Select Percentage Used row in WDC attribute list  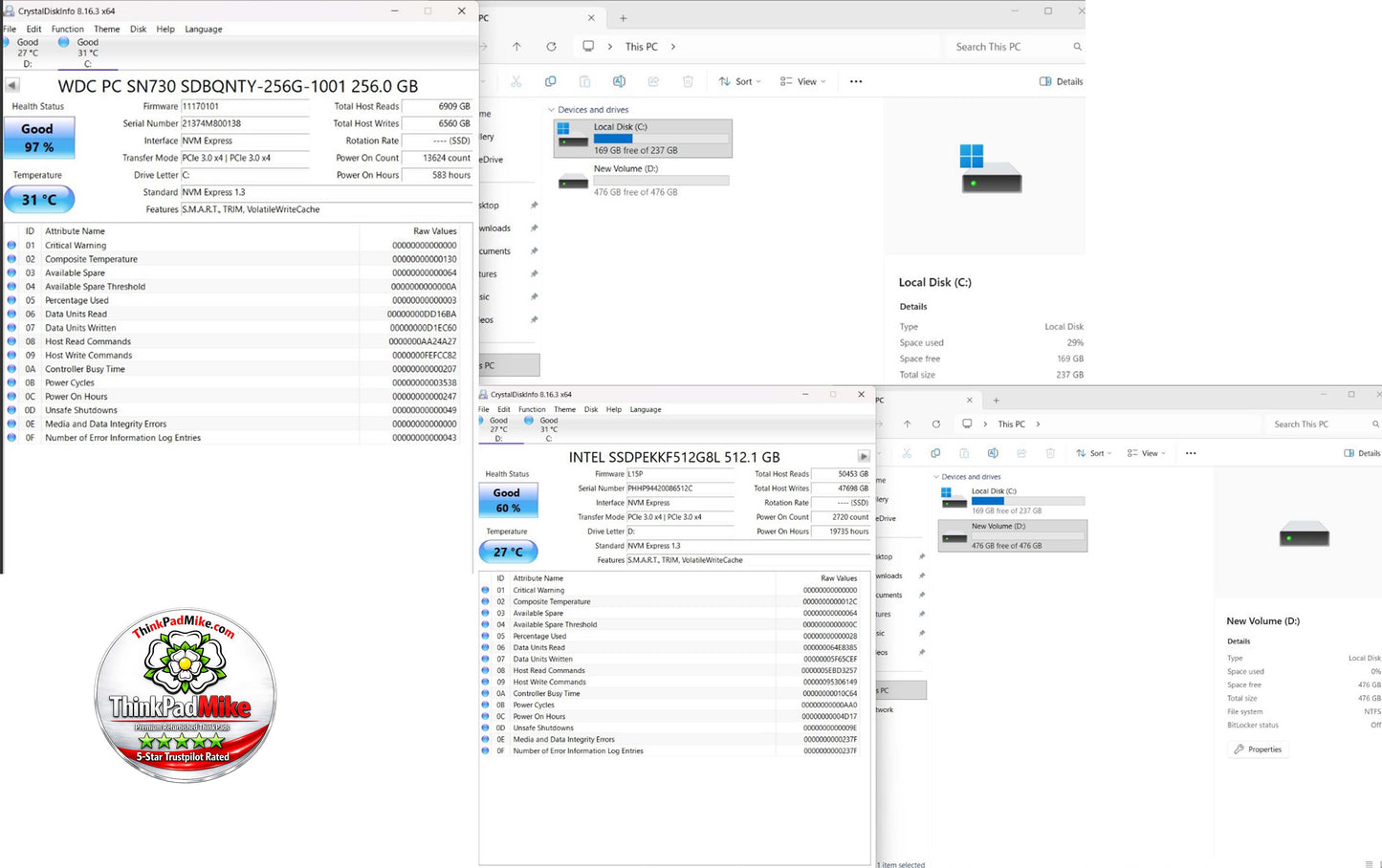[x=239, y=300]
